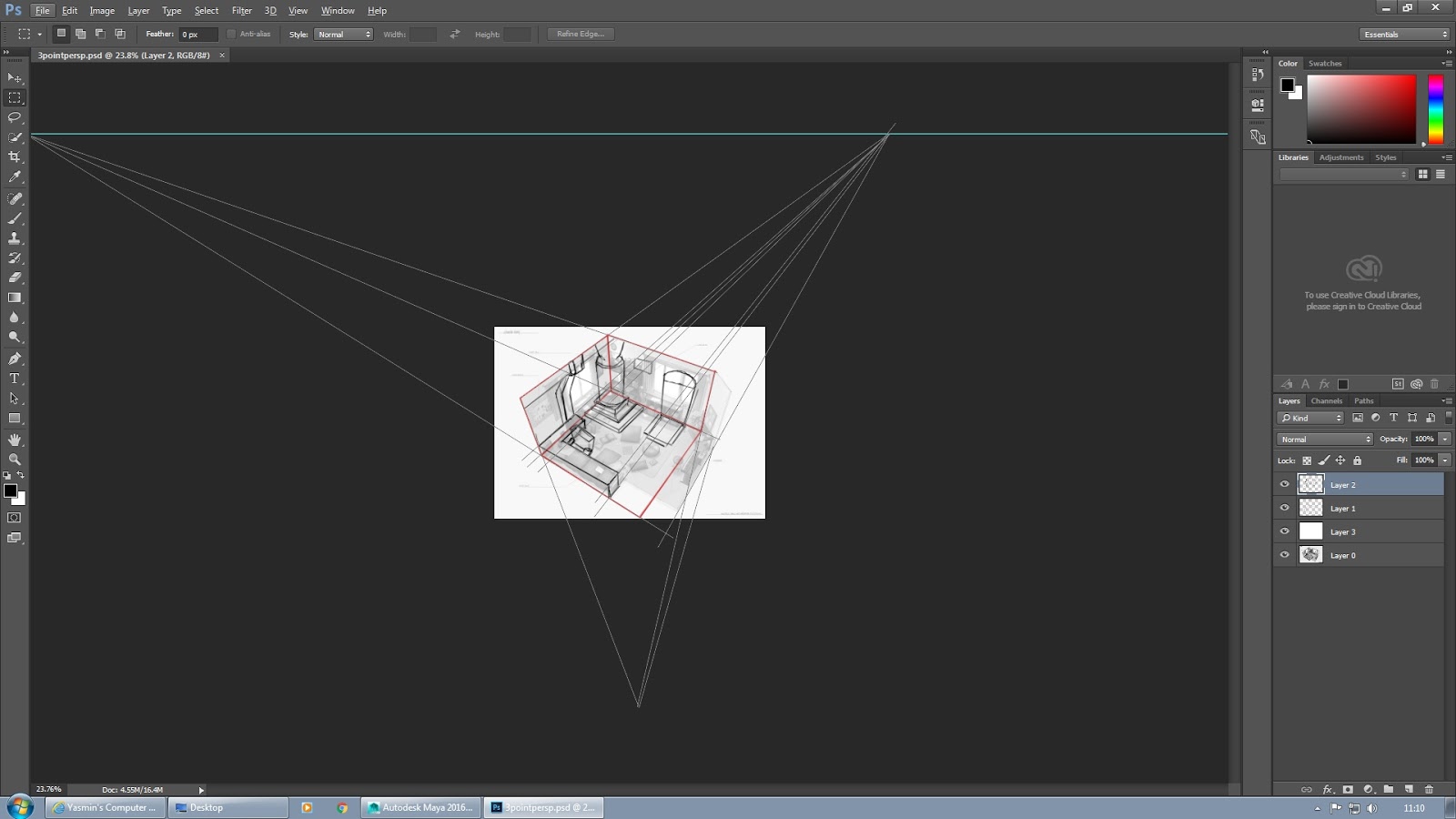Image resolution: width=1456 pixels, height=819 pixels.
Task: Switch to the Channels tab
Action: pyautogui.click(x=1326, y=400)
